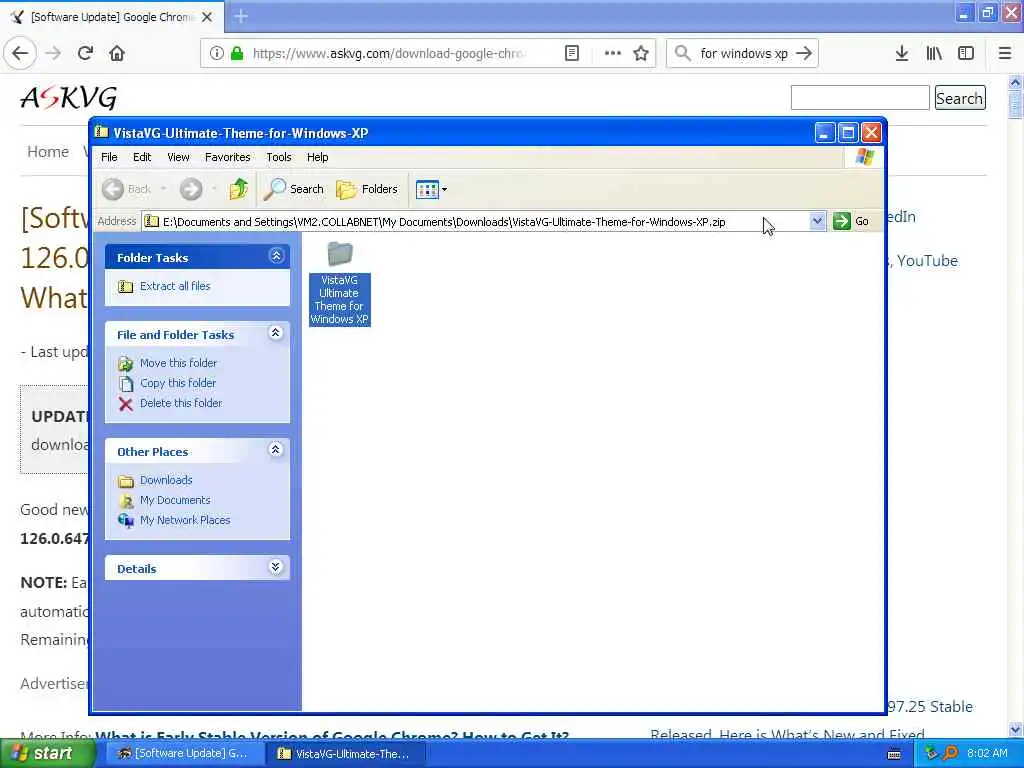
Task: Click YouTube link on ASKVG page
Action: pyautogui.click(x=927, y=261)
